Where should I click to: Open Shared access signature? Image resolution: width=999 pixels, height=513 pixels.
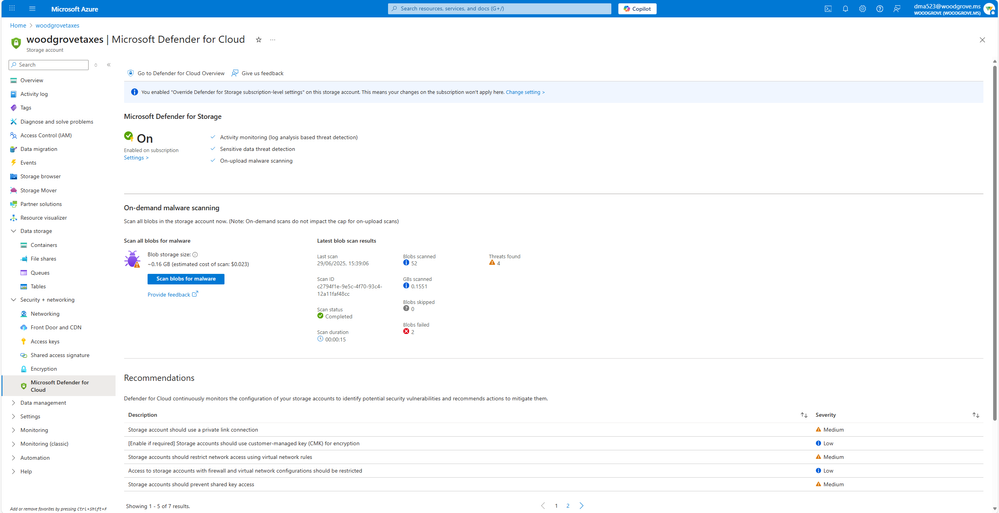coord(58,355)
